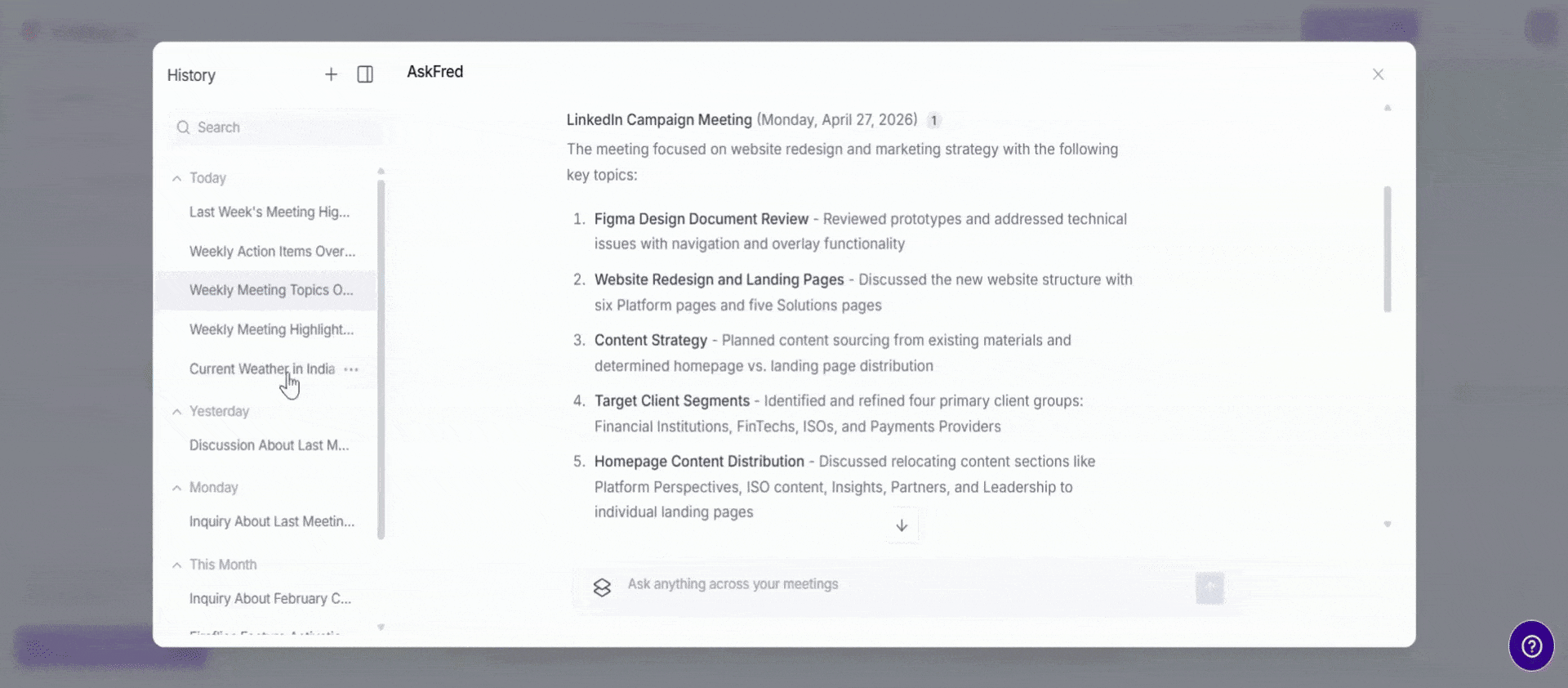Open the help question mark button

tap(1531, 646)
